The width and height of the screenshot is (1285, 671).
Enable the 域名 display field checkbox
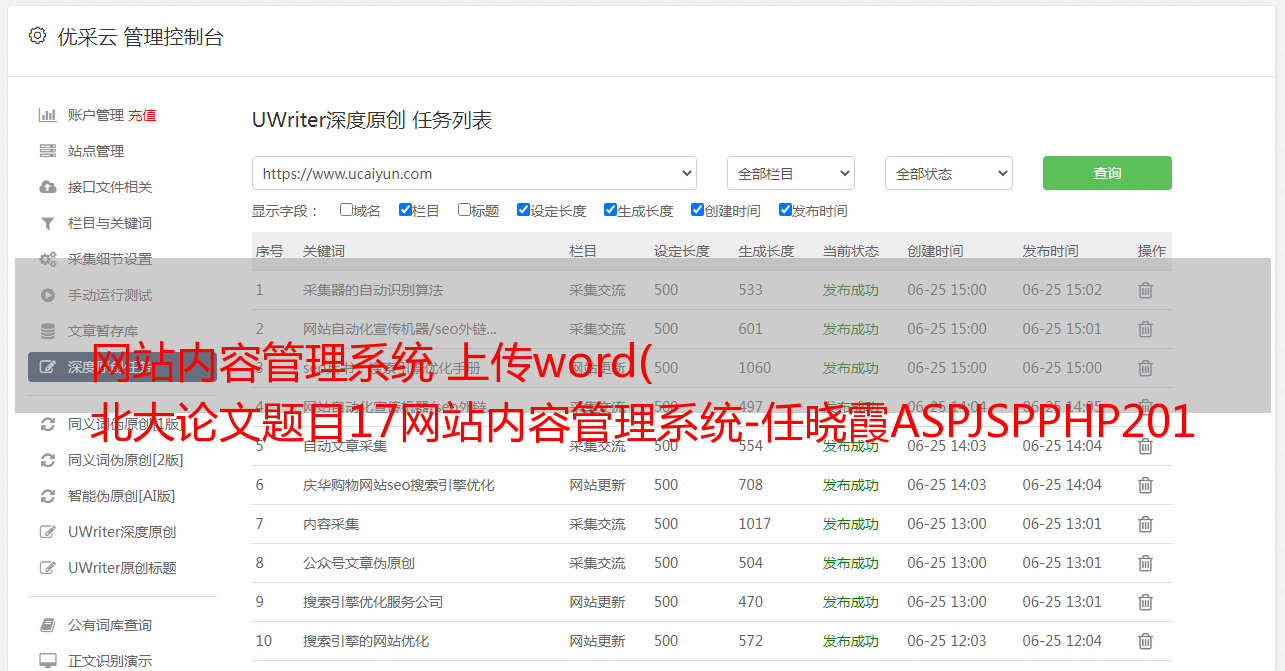click(346, 210)
